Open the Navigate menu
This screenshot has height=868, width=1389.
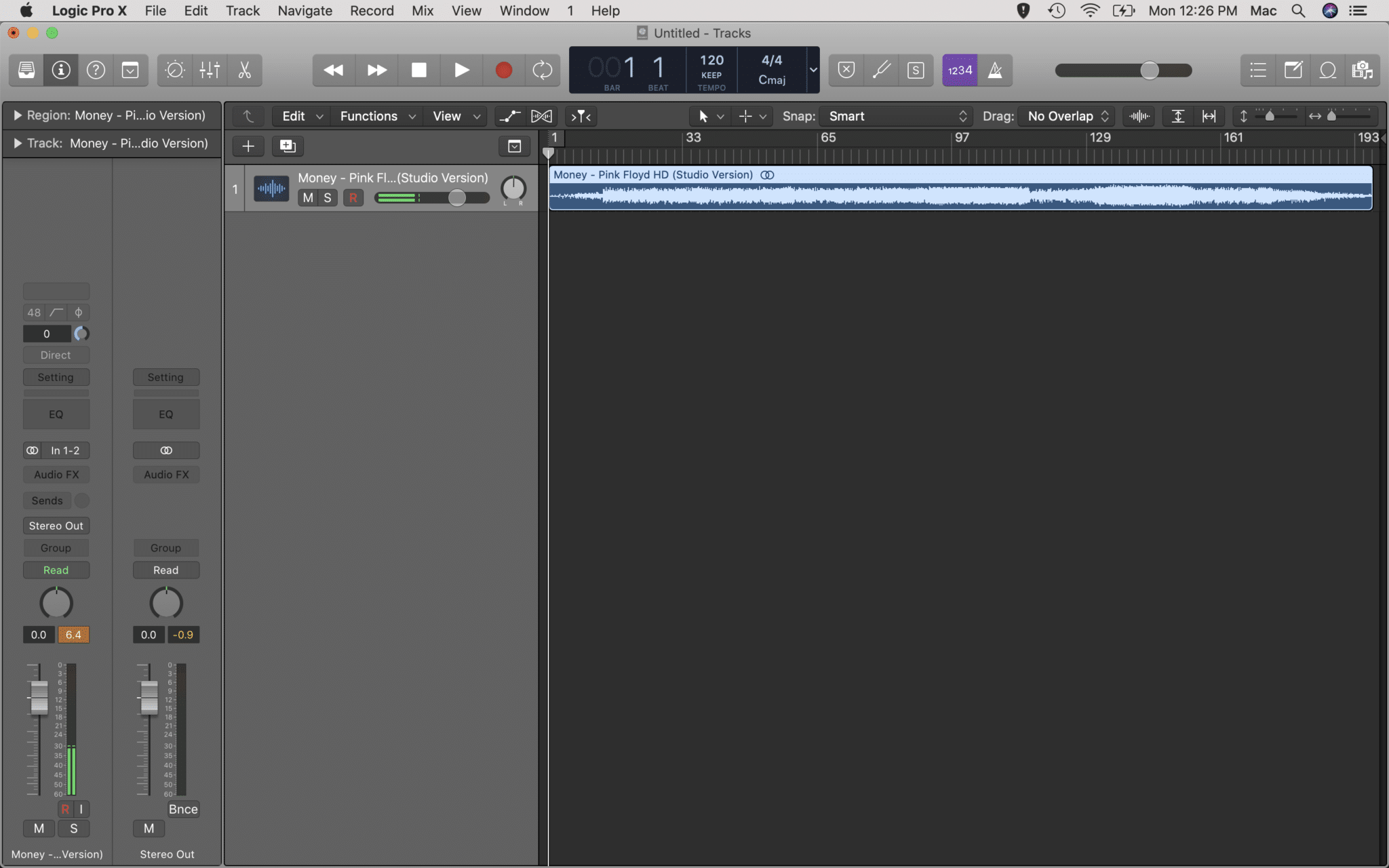click(x=304, y=10)
